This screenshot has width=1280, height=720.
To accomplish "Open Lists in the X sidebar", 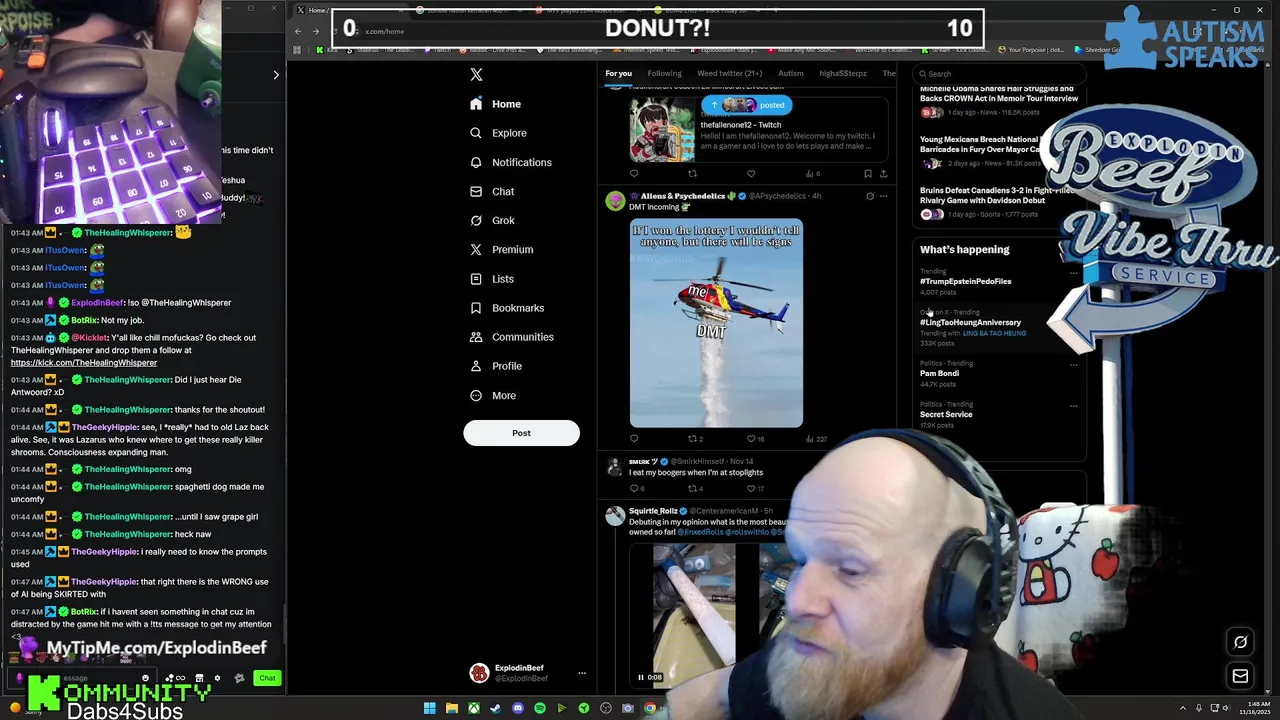I will (x=492, y=279).
